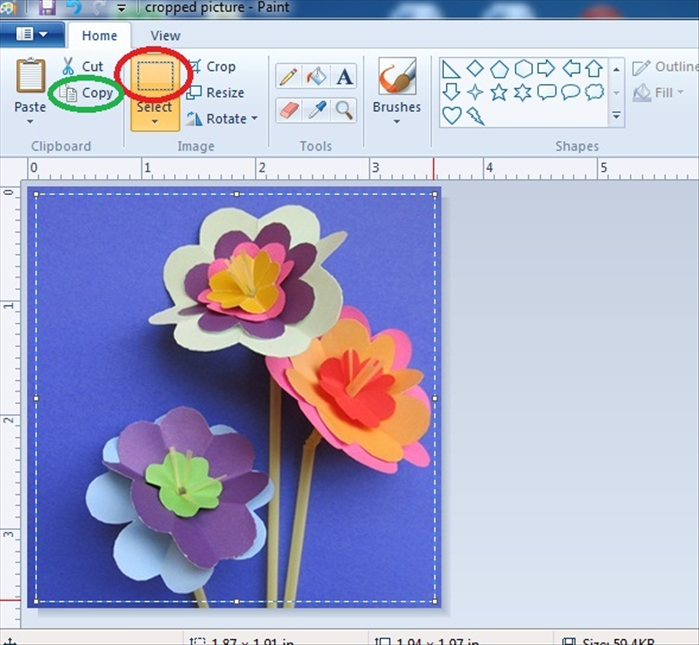Activate the rectangular Select tool
The height and width of the screenshot is (645, 699).
(x=155, y=77)
